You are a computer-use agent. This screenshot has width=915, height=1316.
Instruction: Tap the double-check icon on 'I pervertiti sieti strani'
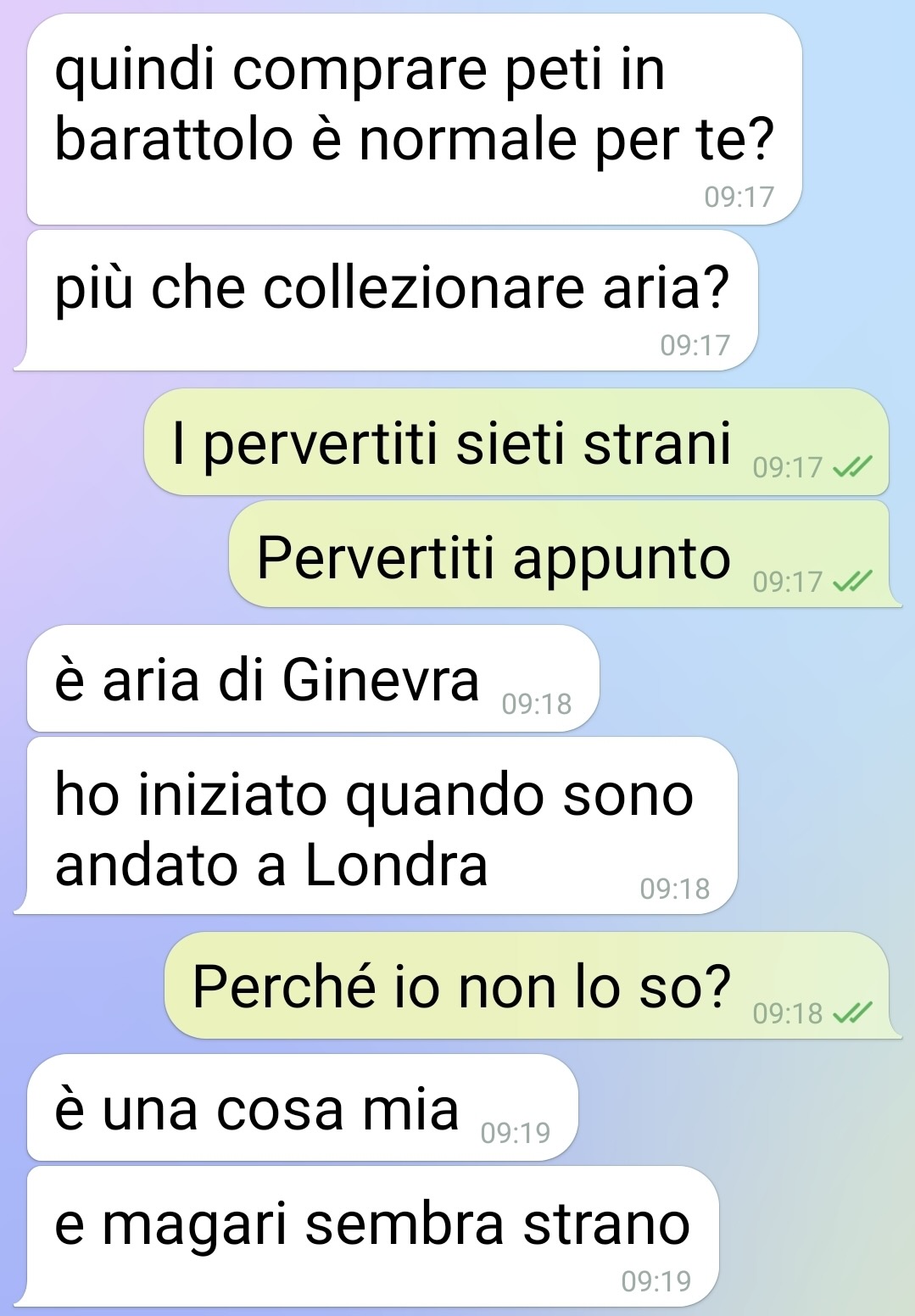coord(852,466)
